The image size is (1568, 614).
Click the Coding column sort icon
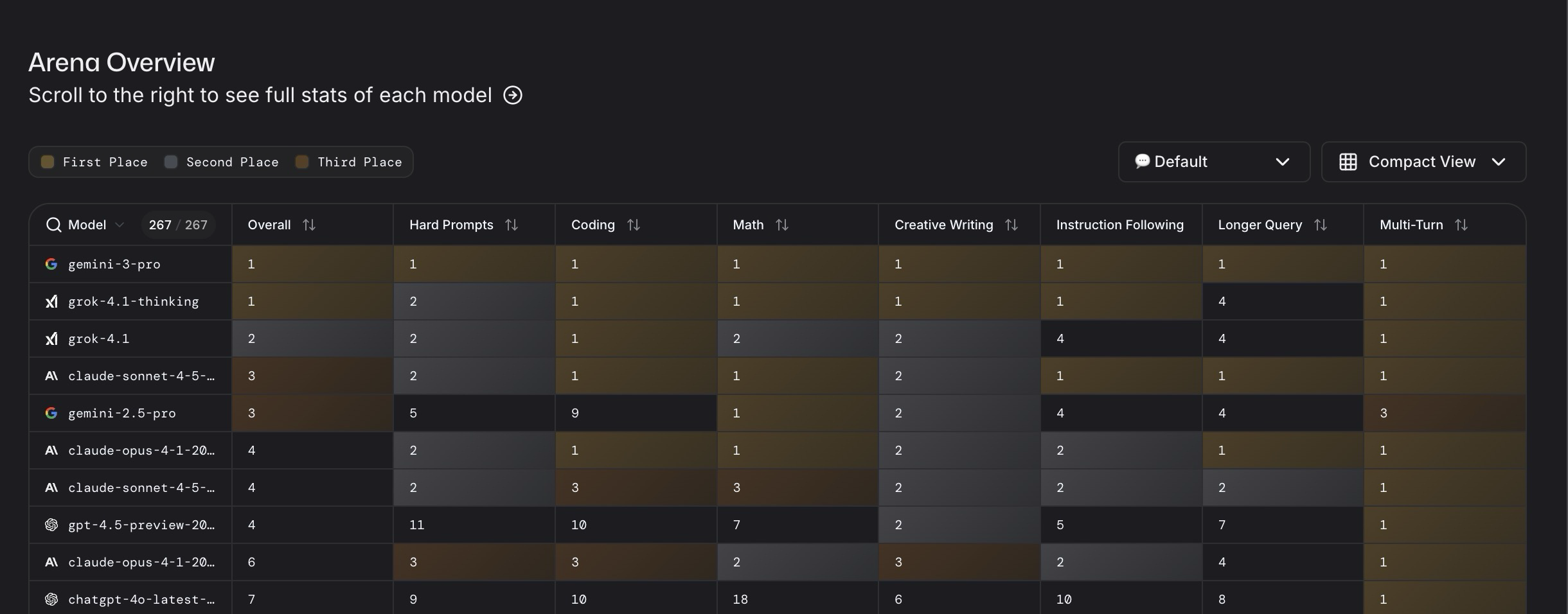click(x=634, y=225)
